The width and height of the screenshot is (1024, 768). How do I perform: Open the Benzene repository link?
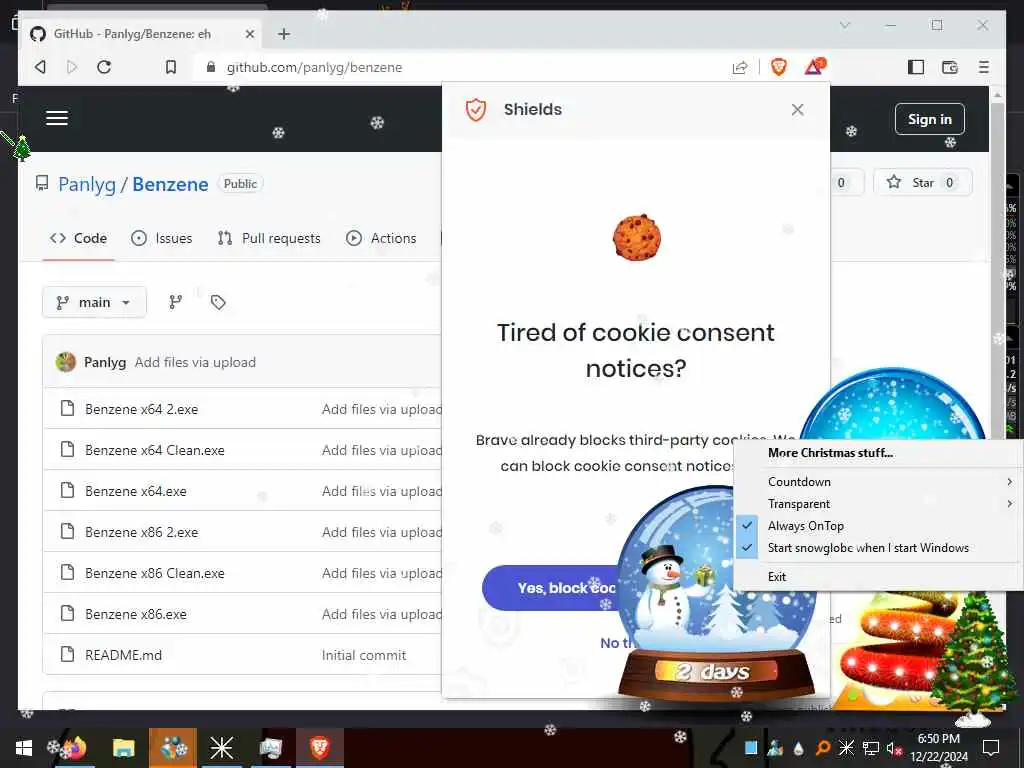[170, 185]
